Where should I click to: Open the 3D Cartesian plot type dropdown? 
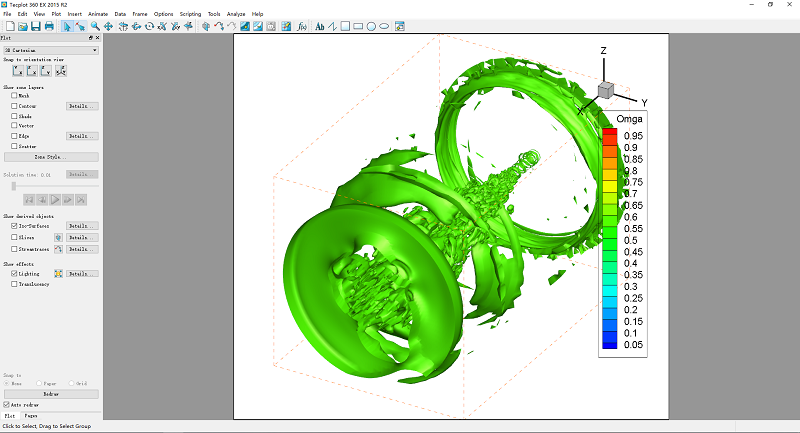pyautogui.click(x=50, y=49)
